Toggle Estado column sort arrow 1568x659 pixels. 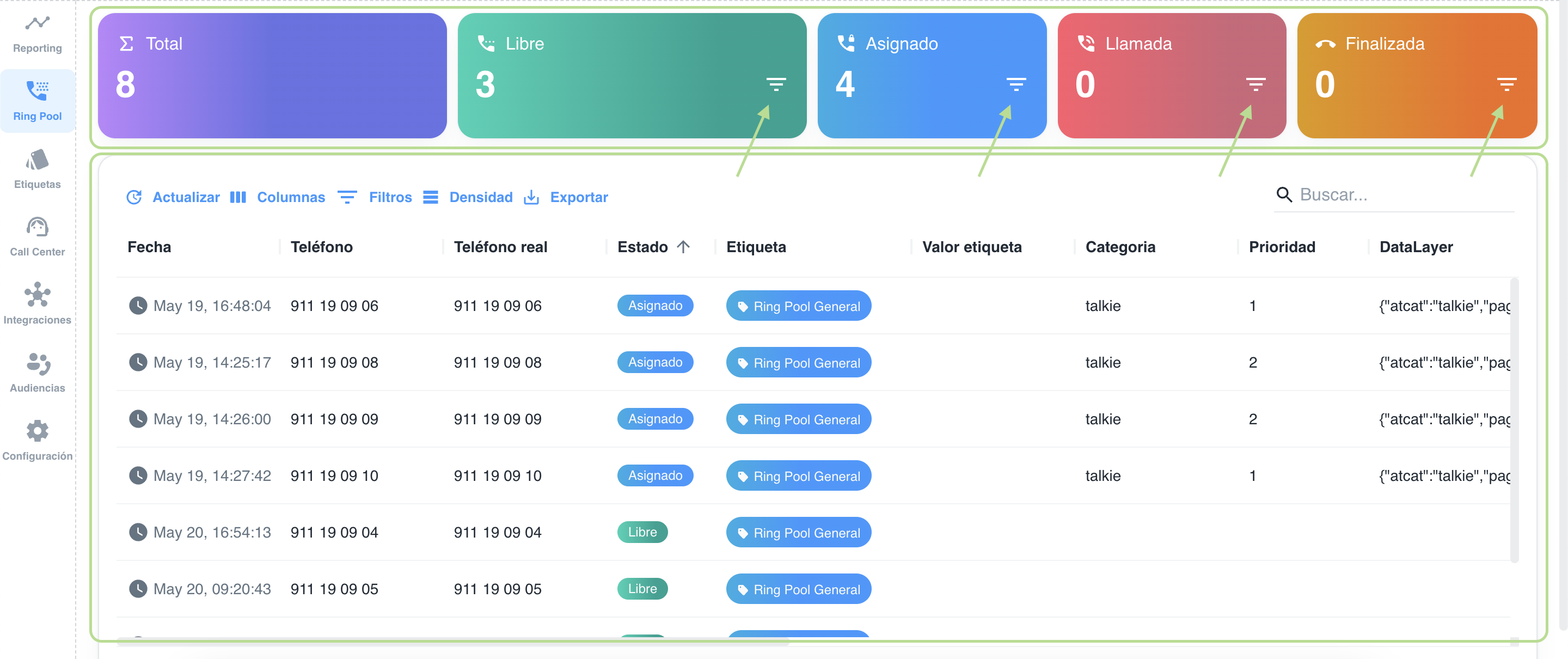683,247
